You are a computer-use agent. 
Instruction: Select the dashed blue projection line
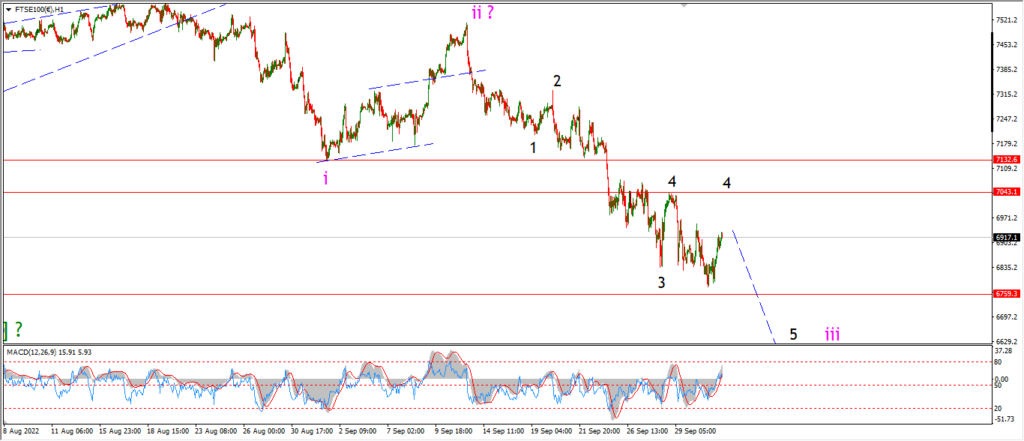coord(754,286)
